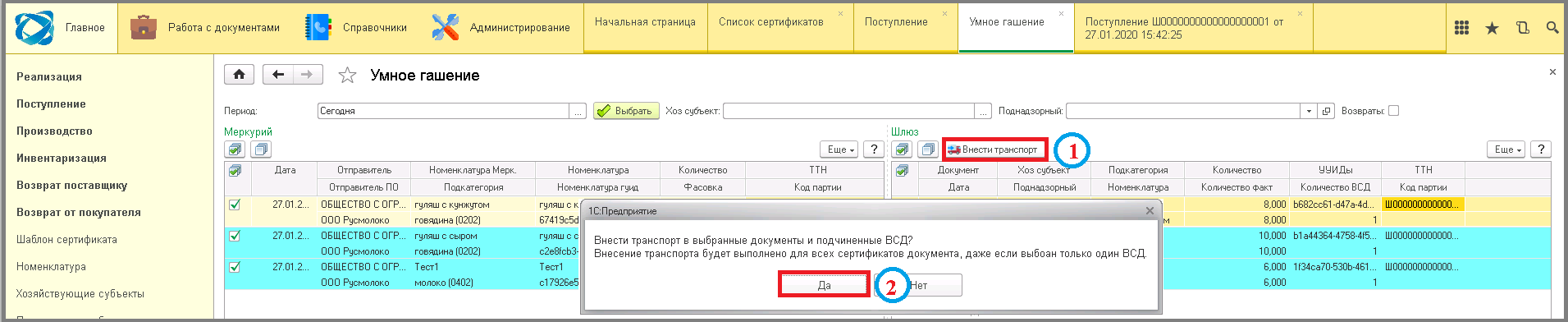This screenshot has width=1568, height=322.
Task: Open favorites star in top bar
Action: 1492,28
